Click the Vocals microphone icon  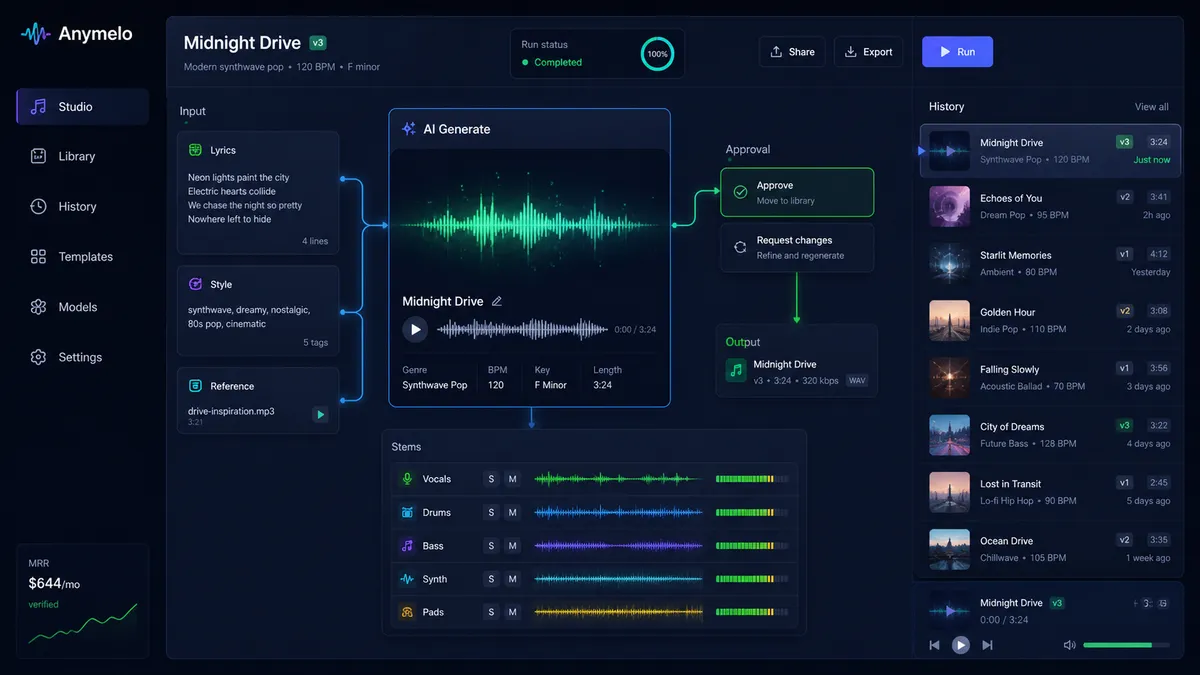[x=407, y=479]
